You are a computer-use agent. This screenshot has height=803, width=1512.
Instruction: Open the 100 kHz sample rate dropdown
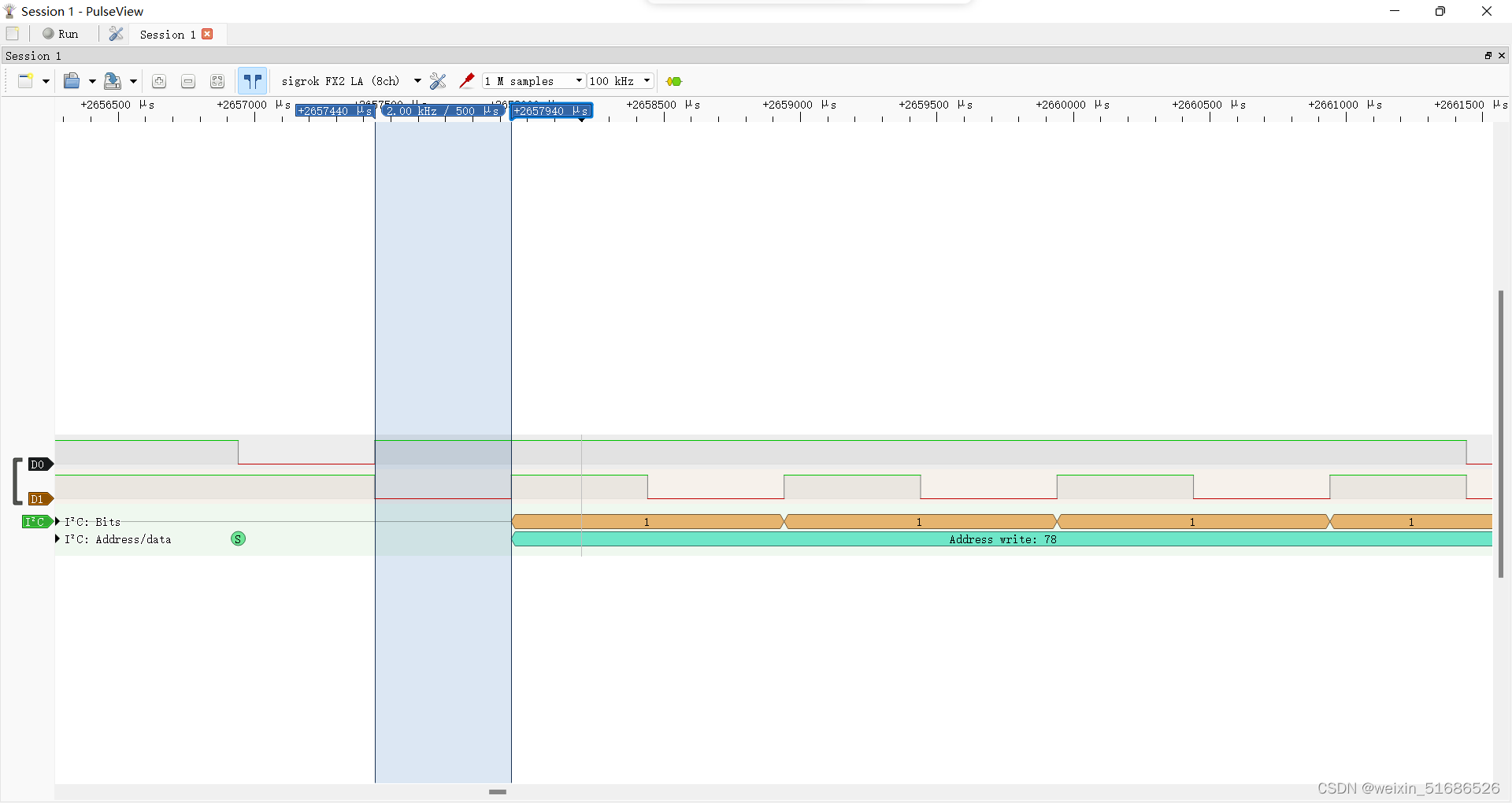point(621,81)
